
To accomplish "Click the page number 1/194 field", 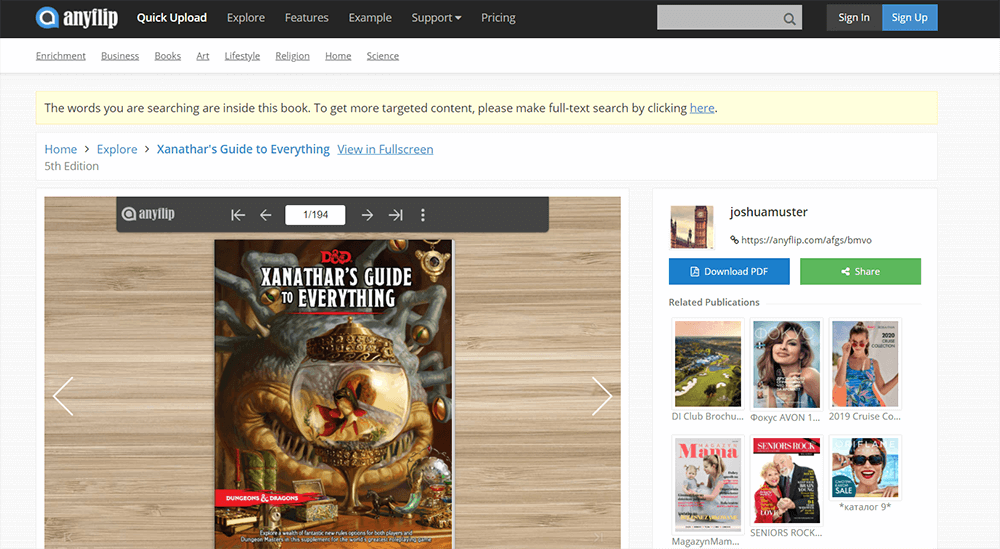I will (315, 215).
